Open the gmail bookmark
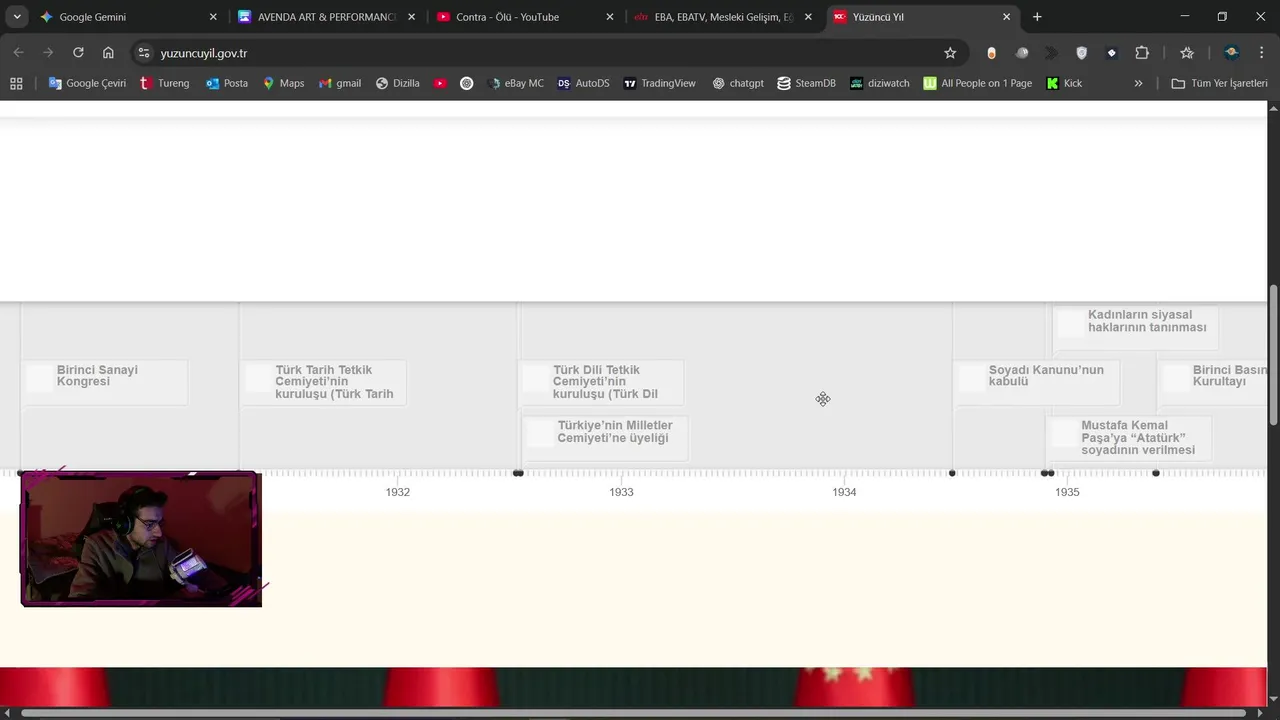 click(340, 83)
